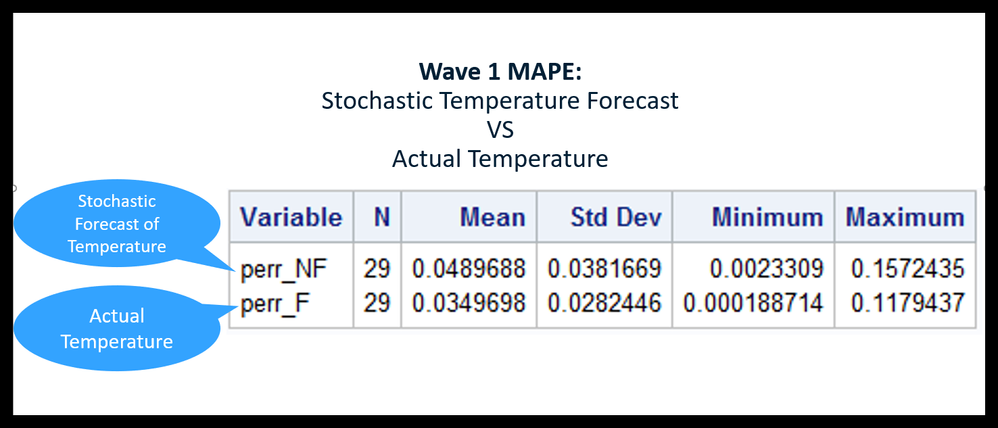Viewport: 998px width, 428px height.
Task: Click the Std Dev value 0.0381669
Action: pos(604,269)
